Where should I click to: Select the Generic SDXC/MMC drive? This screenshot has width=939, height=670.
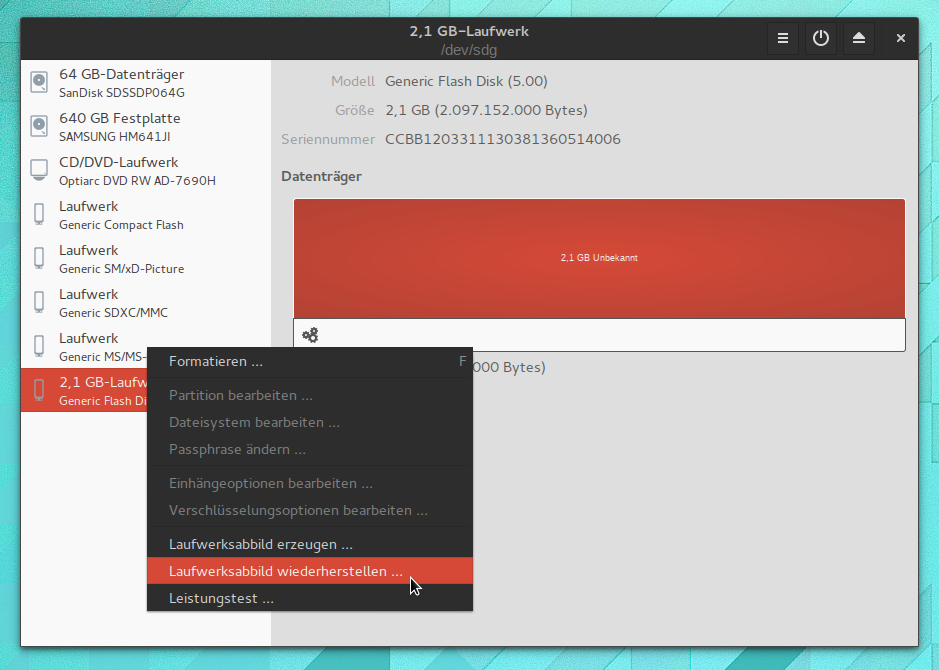(x=113, y=303)
